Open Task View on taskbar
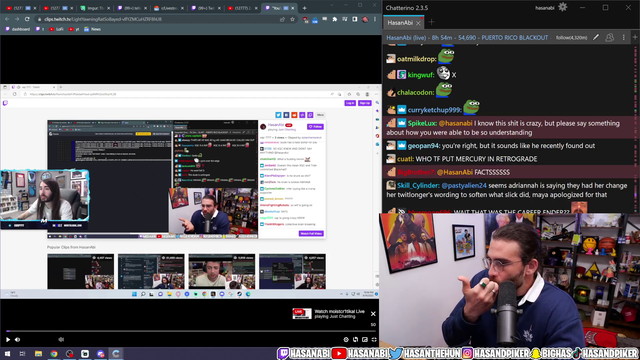This screenshot has width=640, height=360. [22, 354]
